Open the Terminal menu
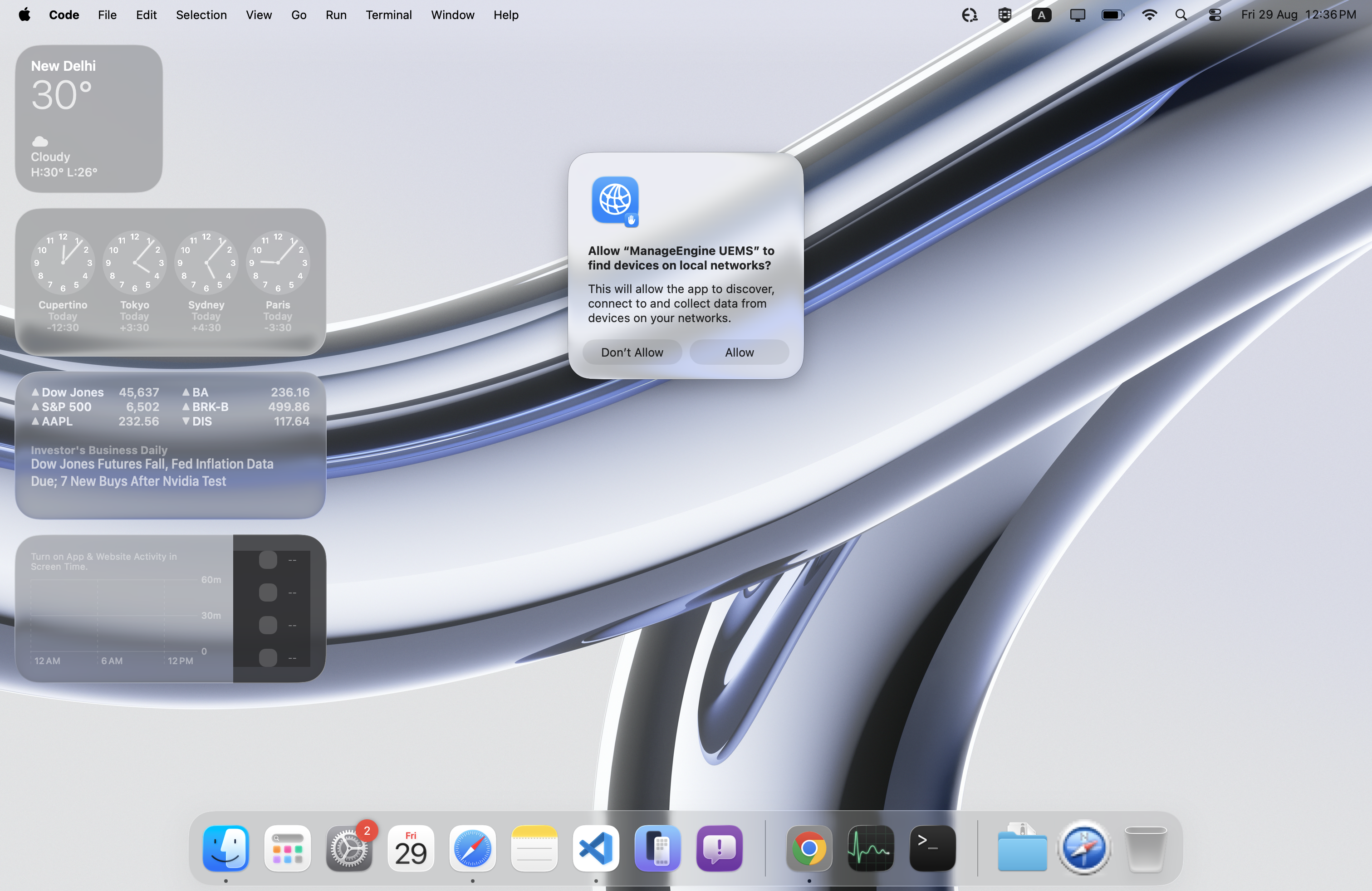1372x891 pixels. tap(388, 15)
